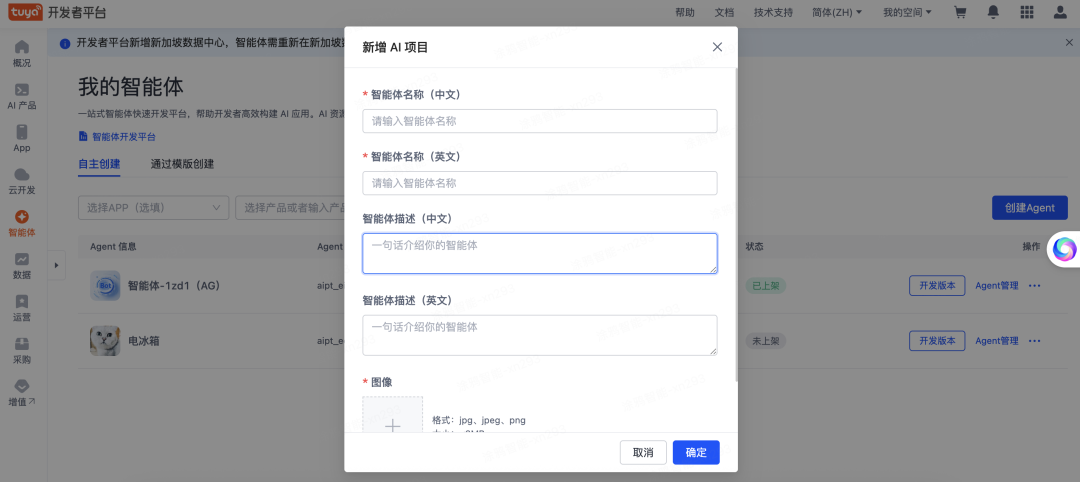Click 确定 button in dialog
Image resolution: width=1080 pixels, height=482 pixels.
[x=696, y=452]
